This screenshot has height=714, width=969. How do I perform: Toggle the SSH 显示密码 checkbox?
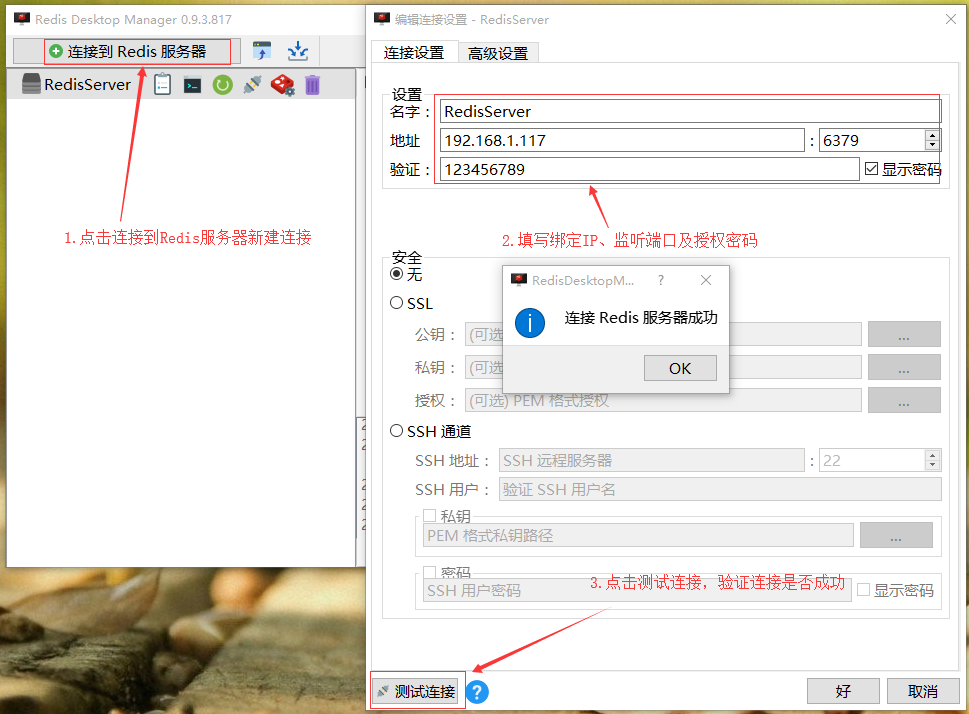(863, 590)
